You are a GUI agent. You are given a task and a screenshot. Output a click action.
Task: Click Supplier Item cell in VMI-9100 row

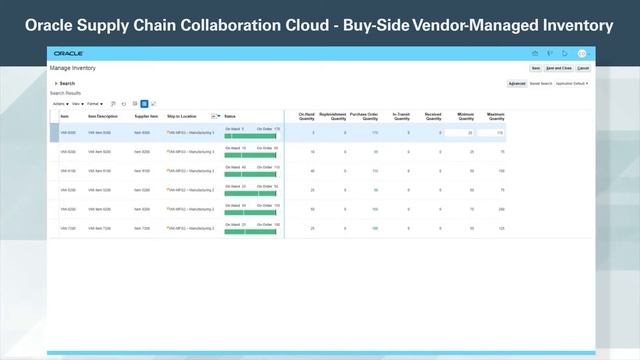click(142, 171)
